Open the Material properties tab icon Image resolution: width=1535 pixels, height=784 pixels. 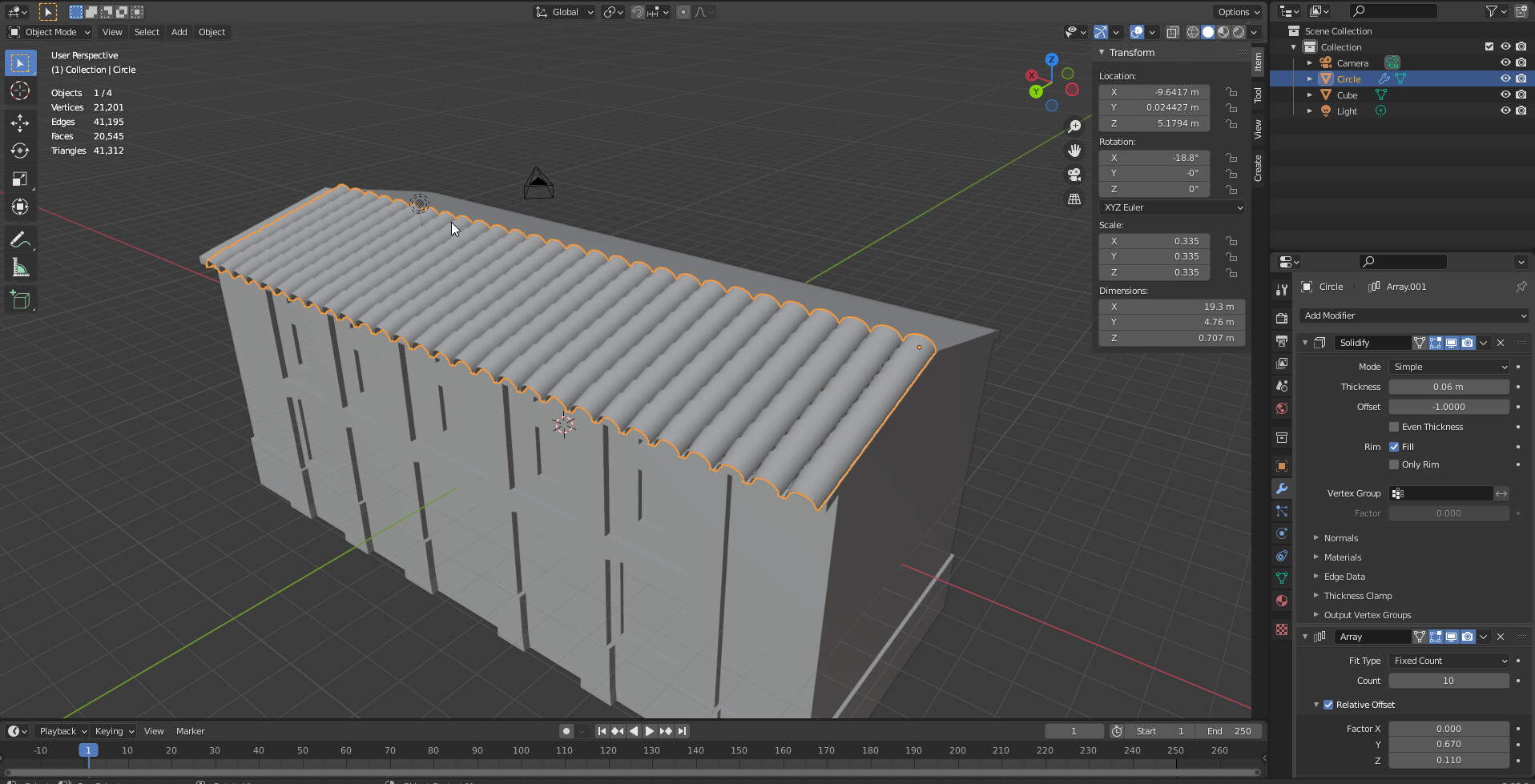pos(1282,601)
